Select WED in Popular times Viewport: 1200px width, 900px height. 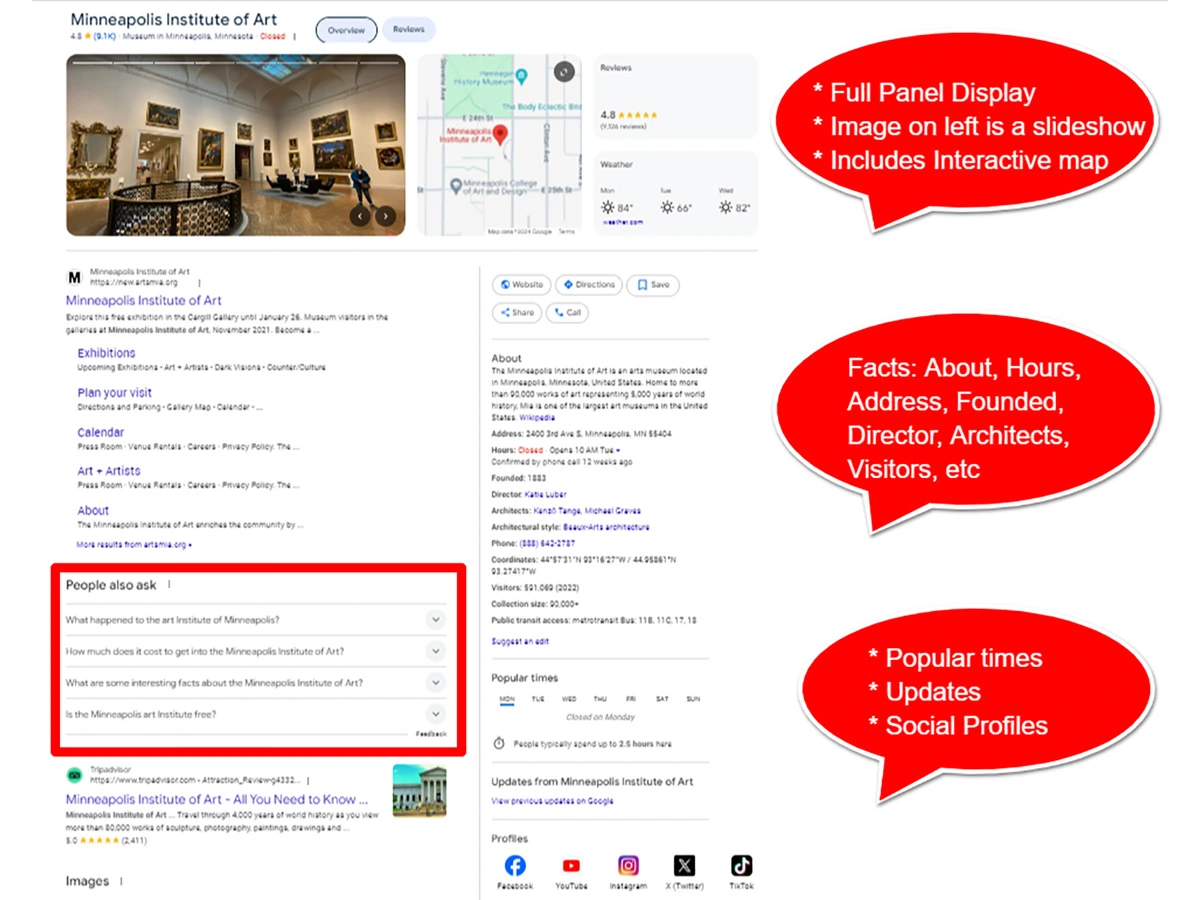point(569,699)
